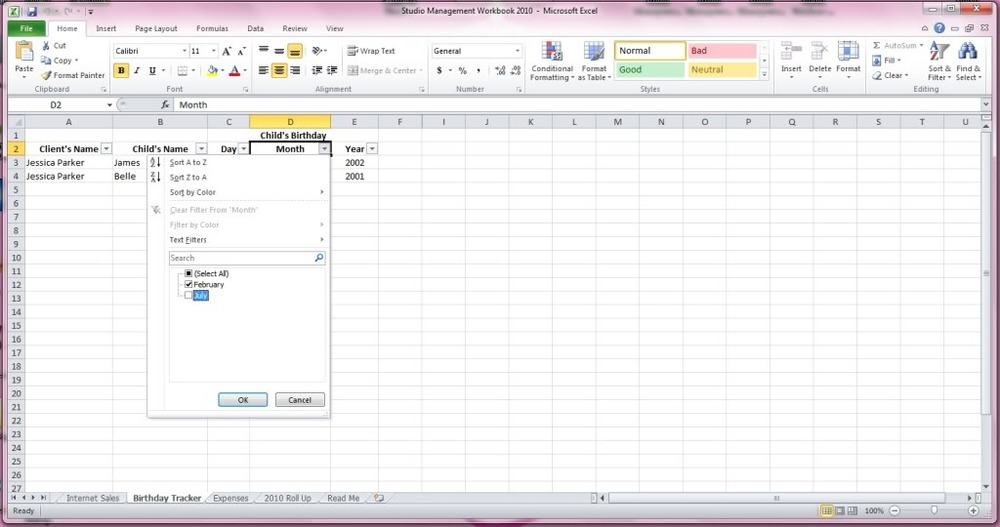
Task: Click Center text alignment icon
Action: [279, 71]
